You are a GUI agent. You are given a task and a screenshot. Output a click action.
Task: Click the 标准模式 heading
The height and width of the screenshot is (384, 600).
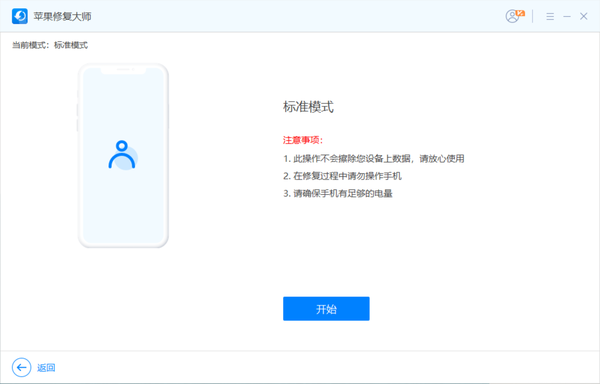click(x=308, y=107)
